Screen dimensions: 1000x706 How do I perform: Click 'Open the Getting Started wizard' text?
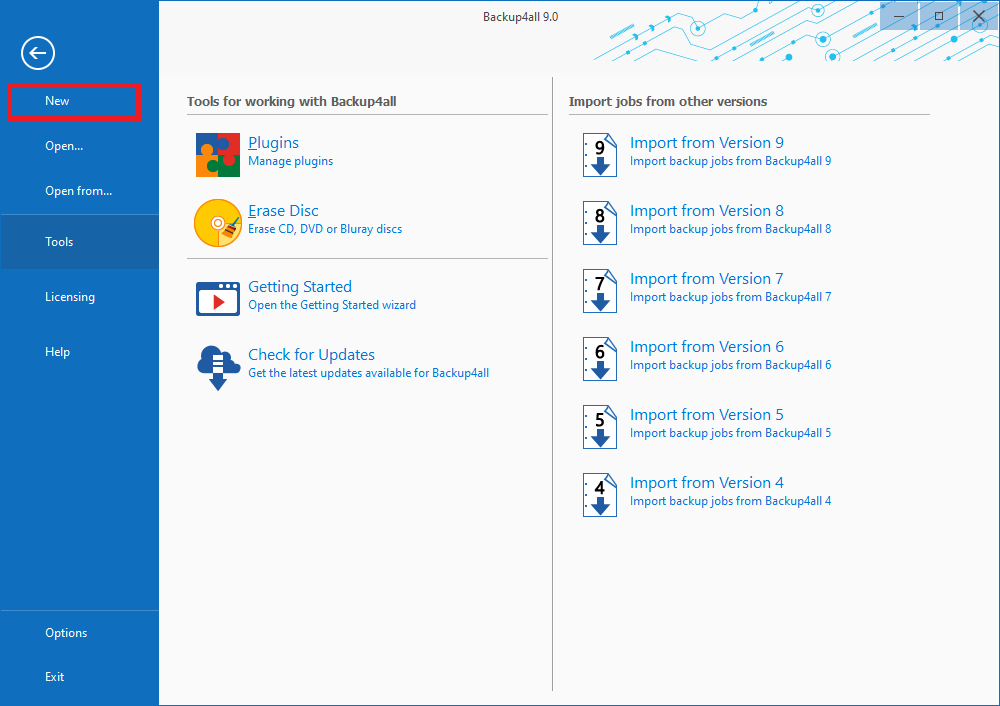pyautogui.click(x=332, y=305)
